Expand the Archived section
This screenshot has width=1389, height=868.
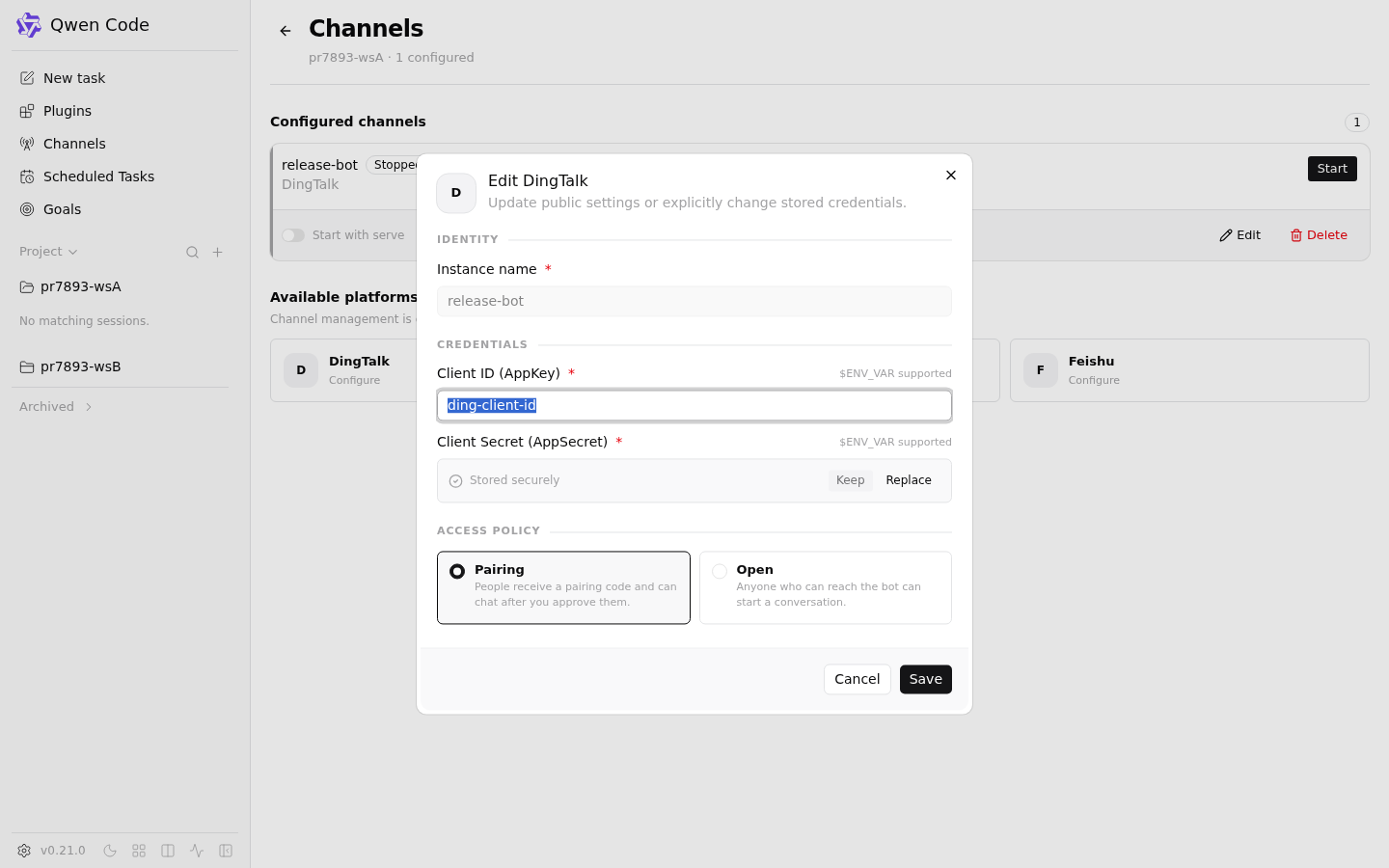[x=56, y=407]
